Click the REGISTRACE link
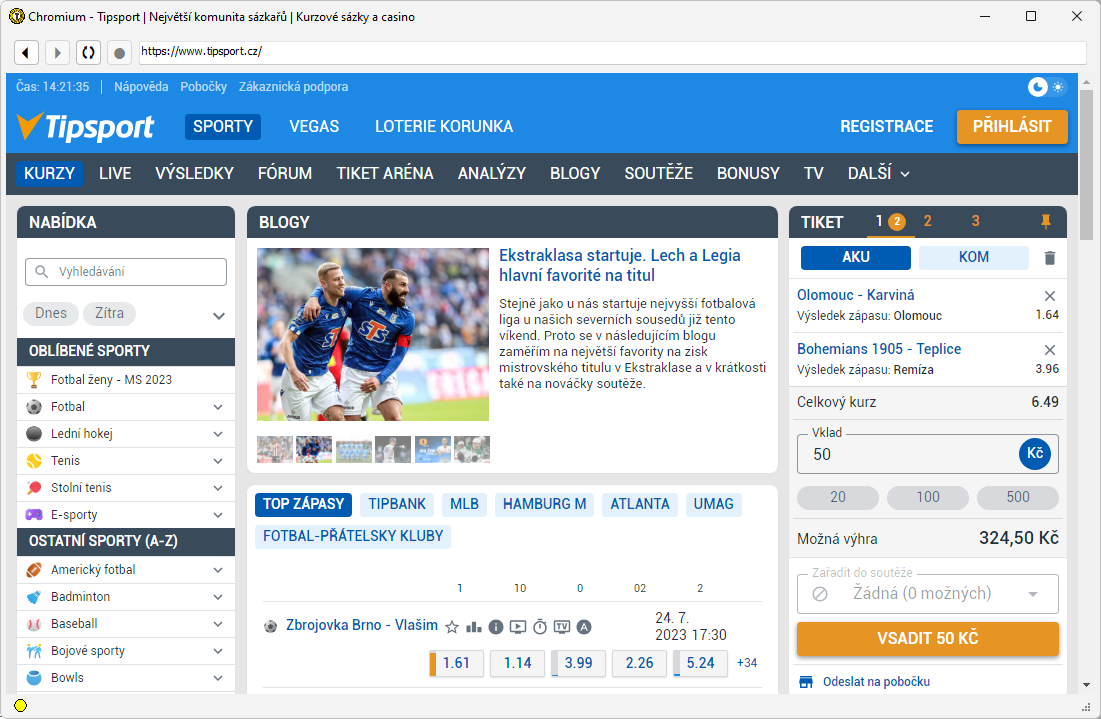The height and width of the screenshot is (719, 1101). (887, 127)
